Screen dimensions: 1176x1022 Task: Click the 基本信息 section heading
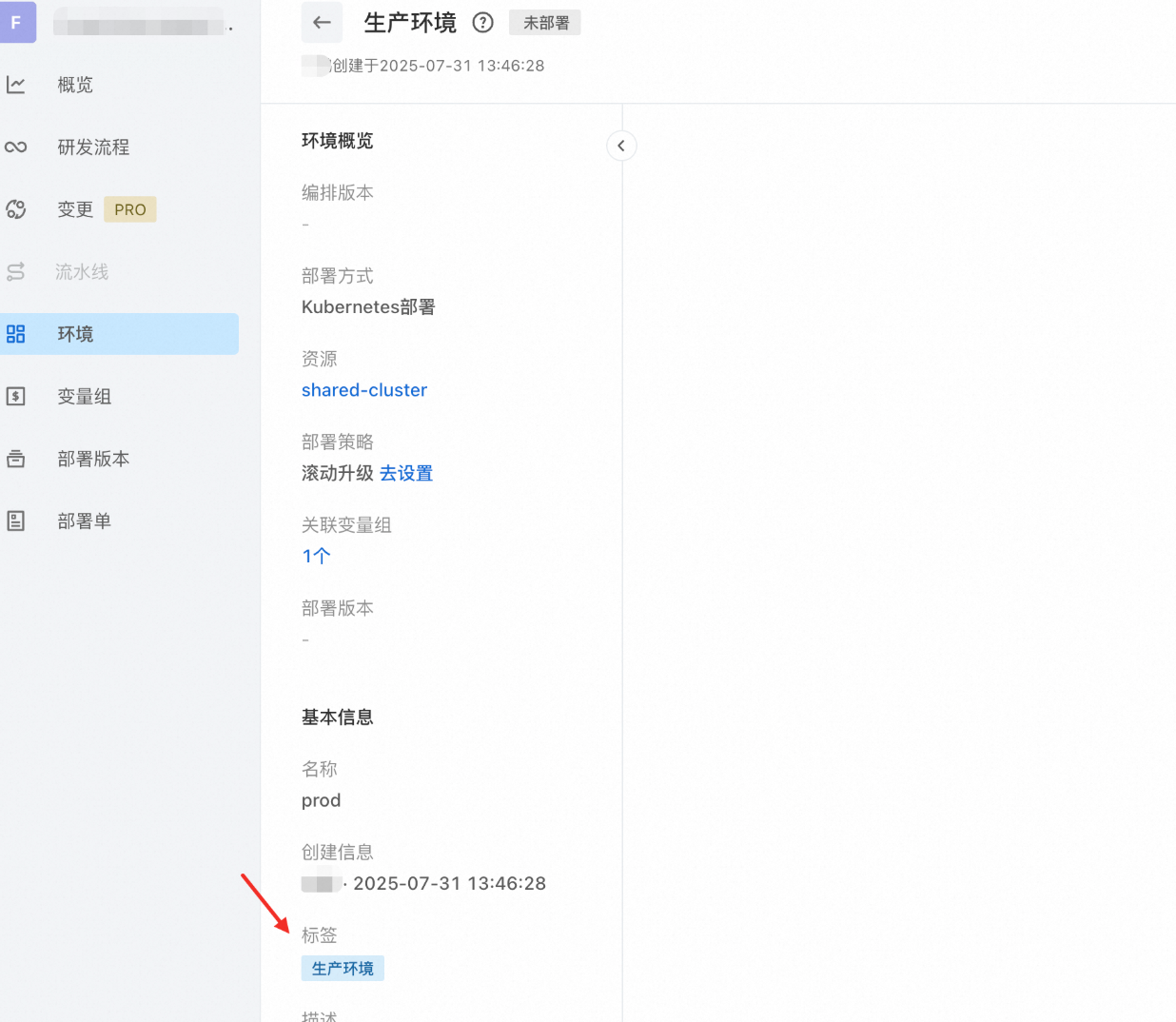338,717
